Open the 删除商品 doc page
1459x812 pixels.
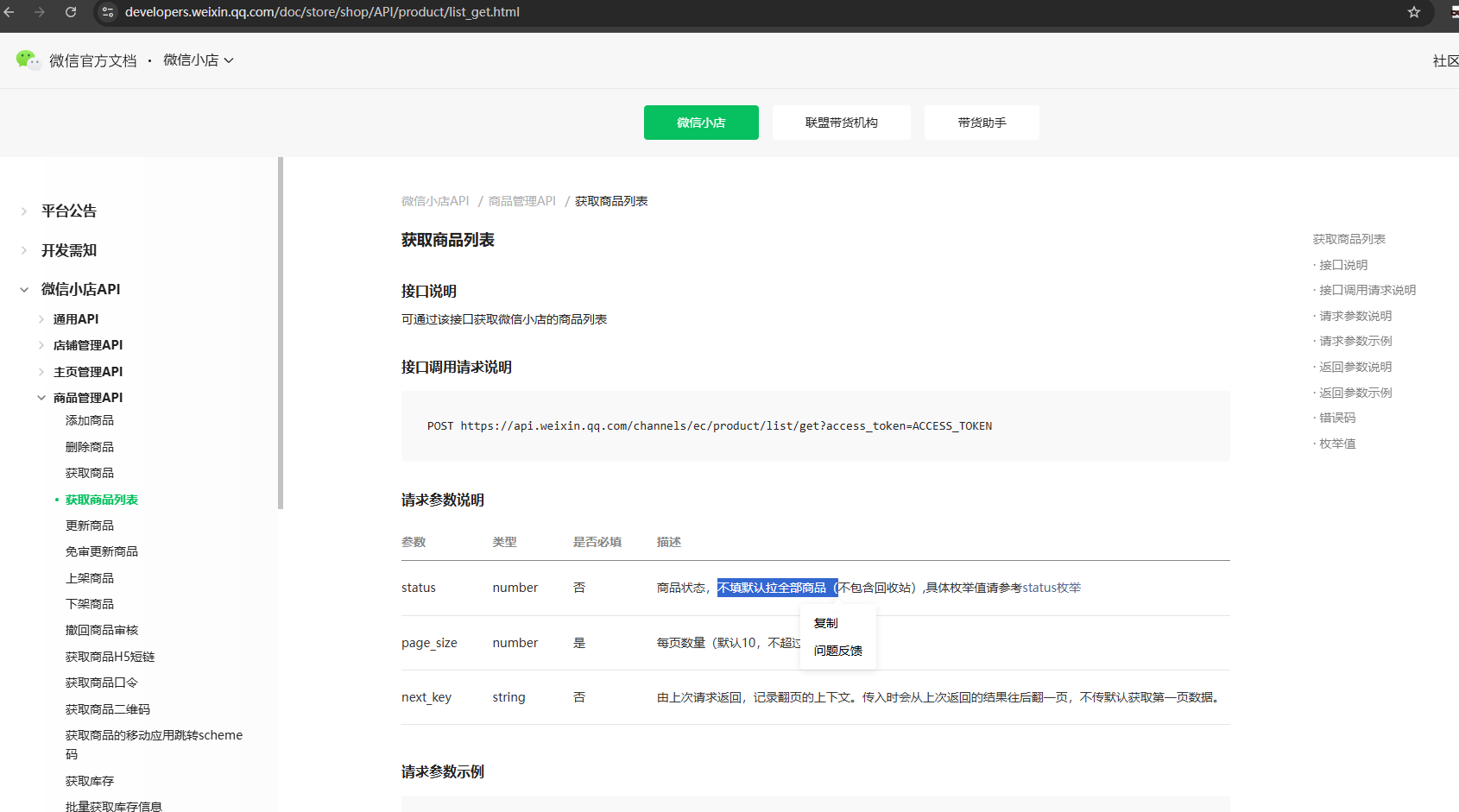point(90,447)
